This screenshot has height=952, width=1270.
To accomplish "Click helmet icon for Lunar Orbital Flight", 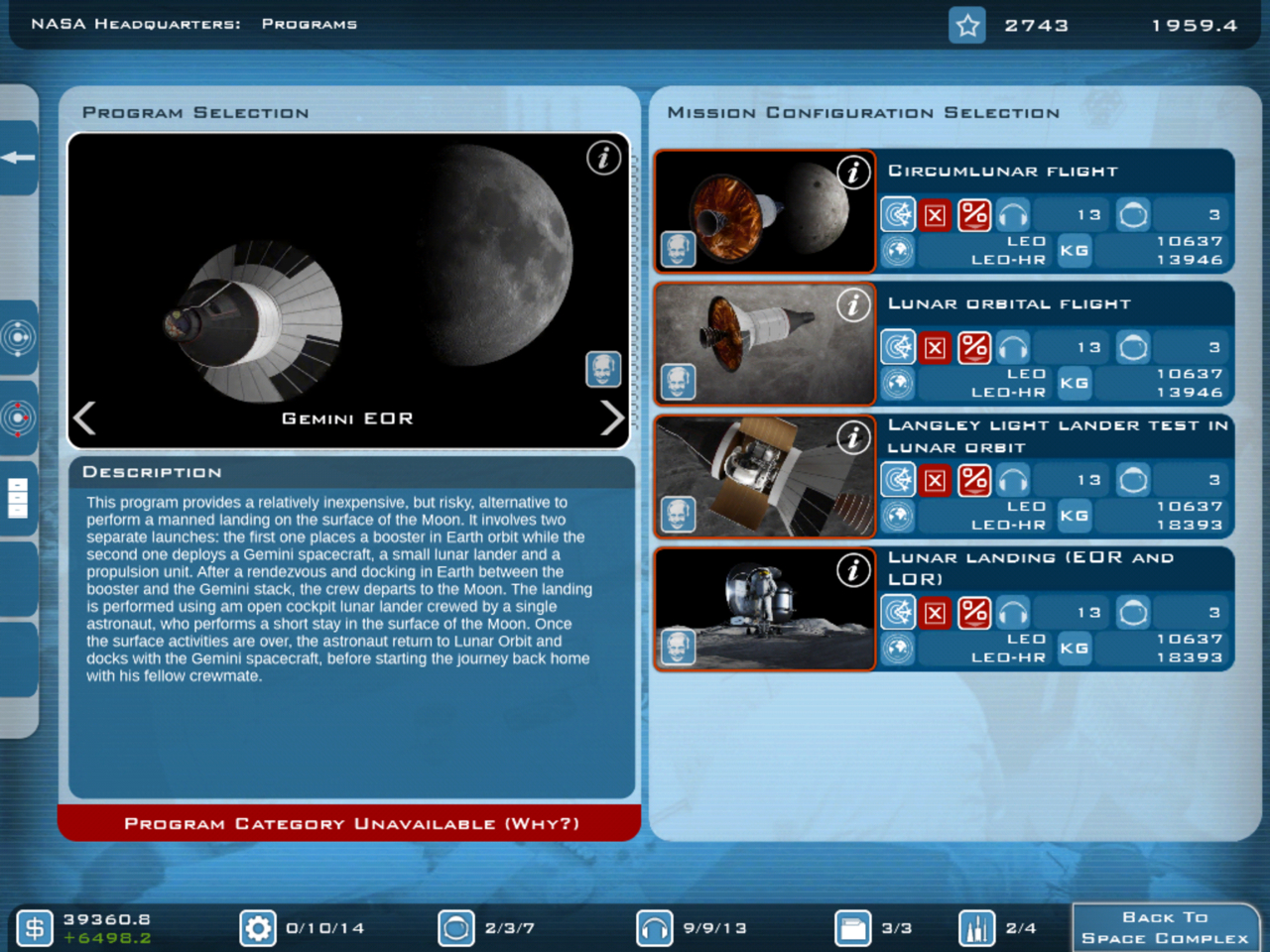I will [1133, 347].
